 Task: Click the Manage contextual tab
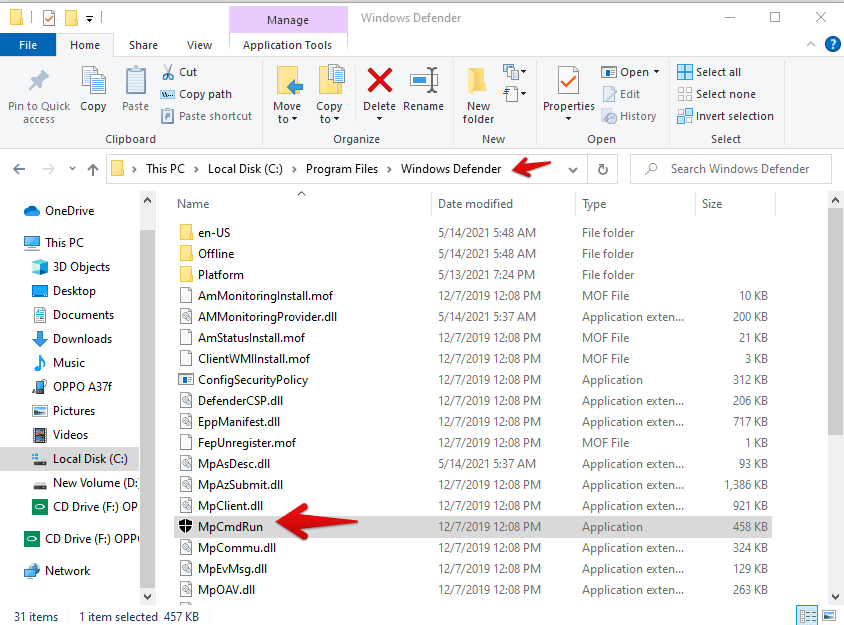[x=288, y=20]
